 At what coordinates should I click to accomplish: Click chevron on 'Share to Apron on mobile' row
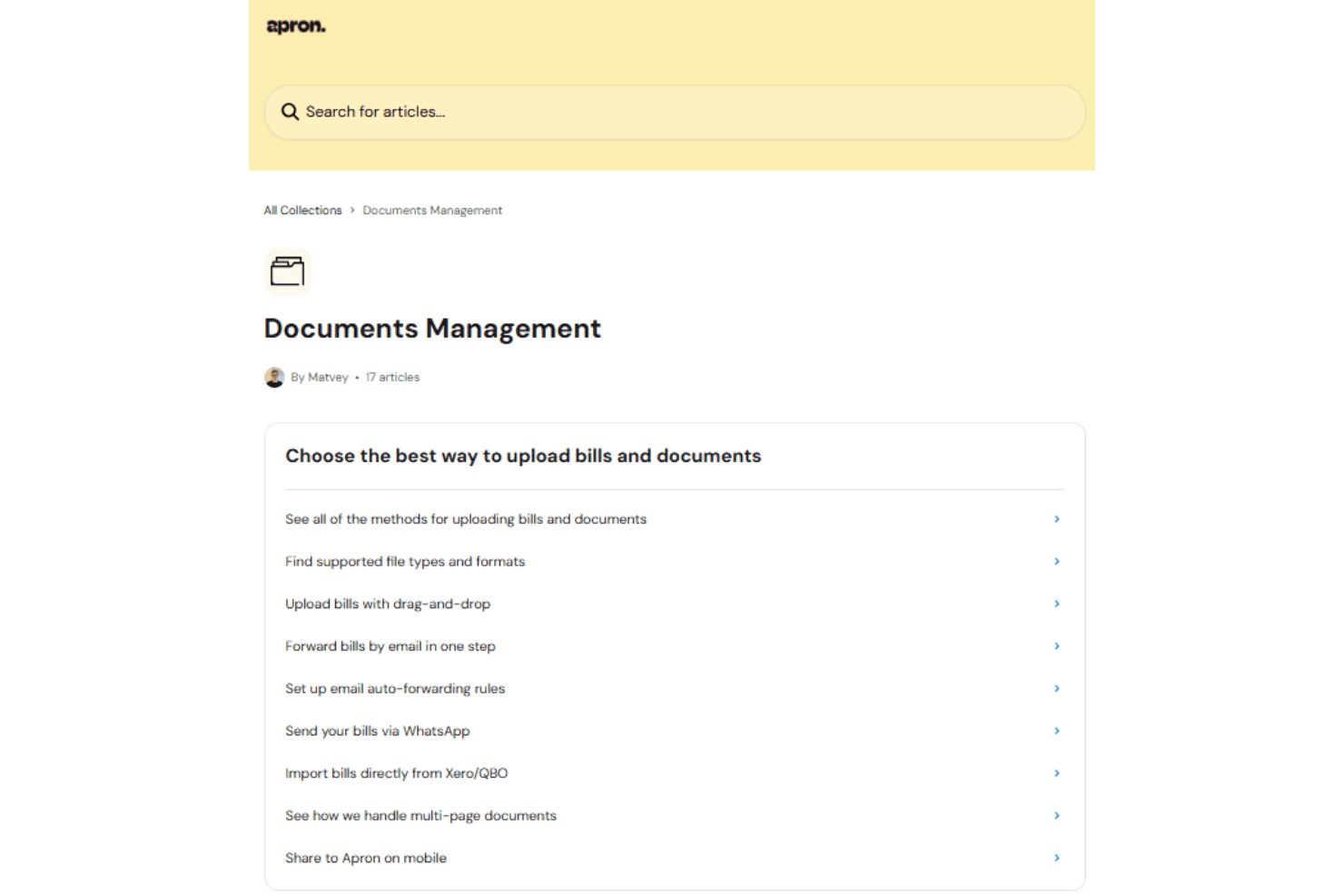pyautogui.click(x=1057, y=858)
